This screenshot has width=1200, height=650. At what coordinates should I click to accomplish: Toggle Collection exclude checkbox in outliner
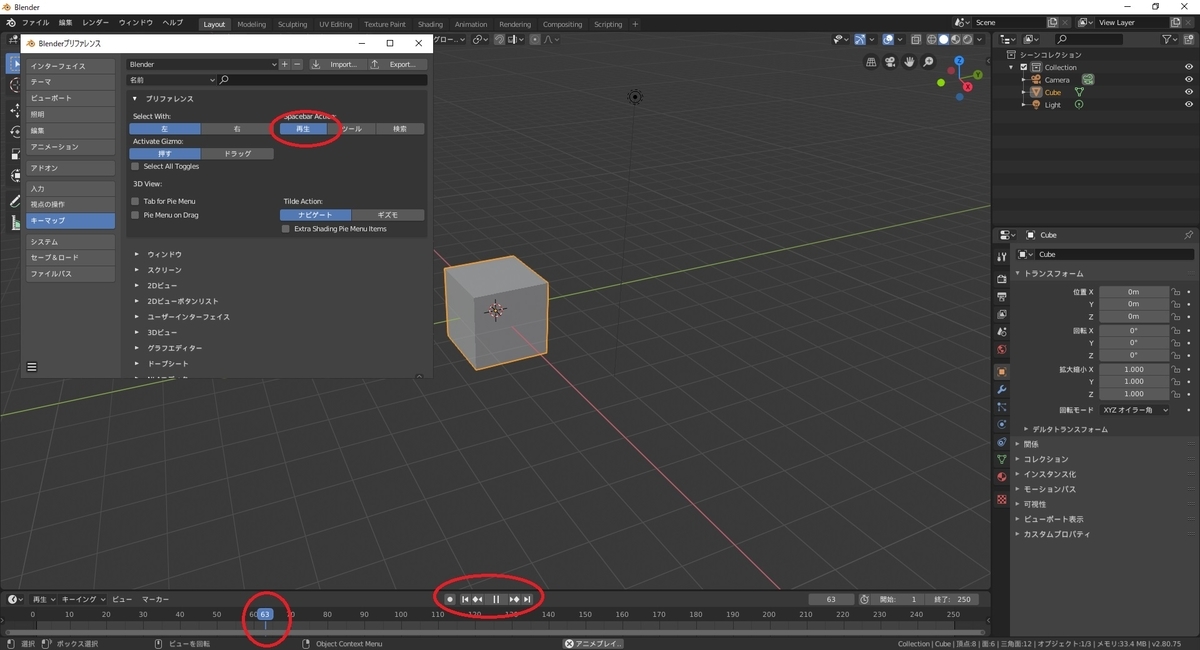point(1024,67)
